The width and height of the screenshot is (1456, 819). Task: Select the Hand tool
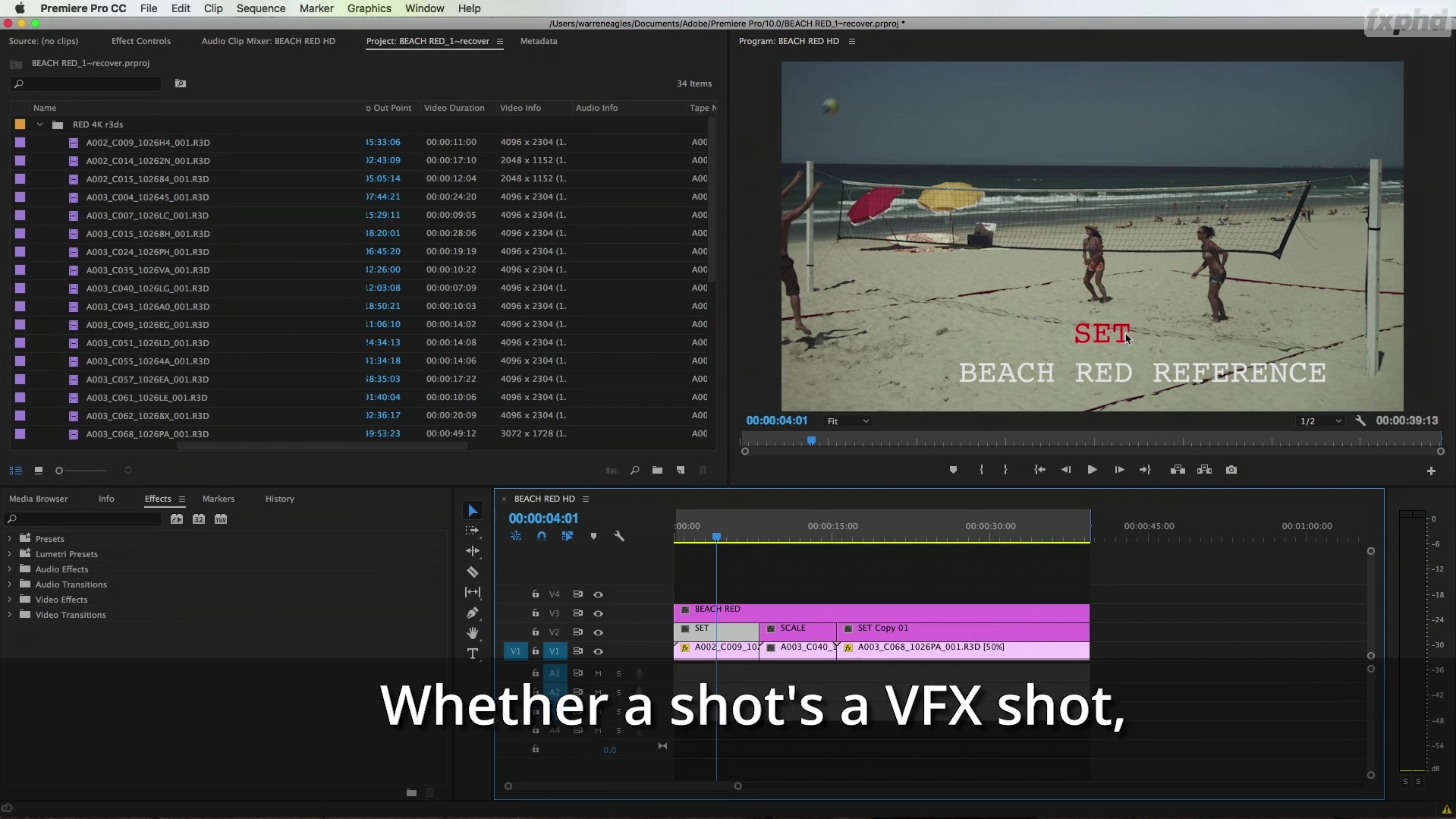[473, 633]
